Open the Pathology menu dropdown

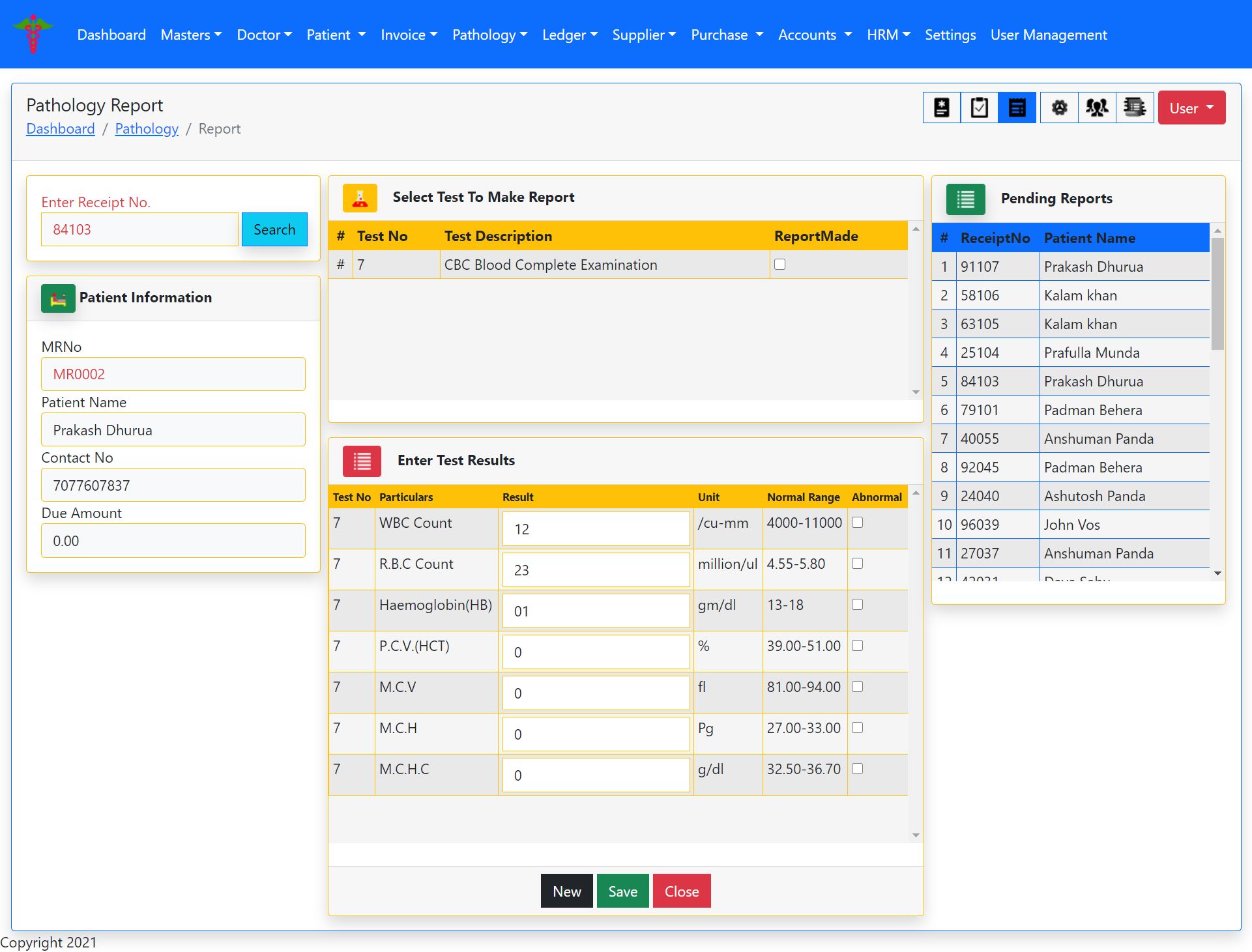[x=489, y=35]
